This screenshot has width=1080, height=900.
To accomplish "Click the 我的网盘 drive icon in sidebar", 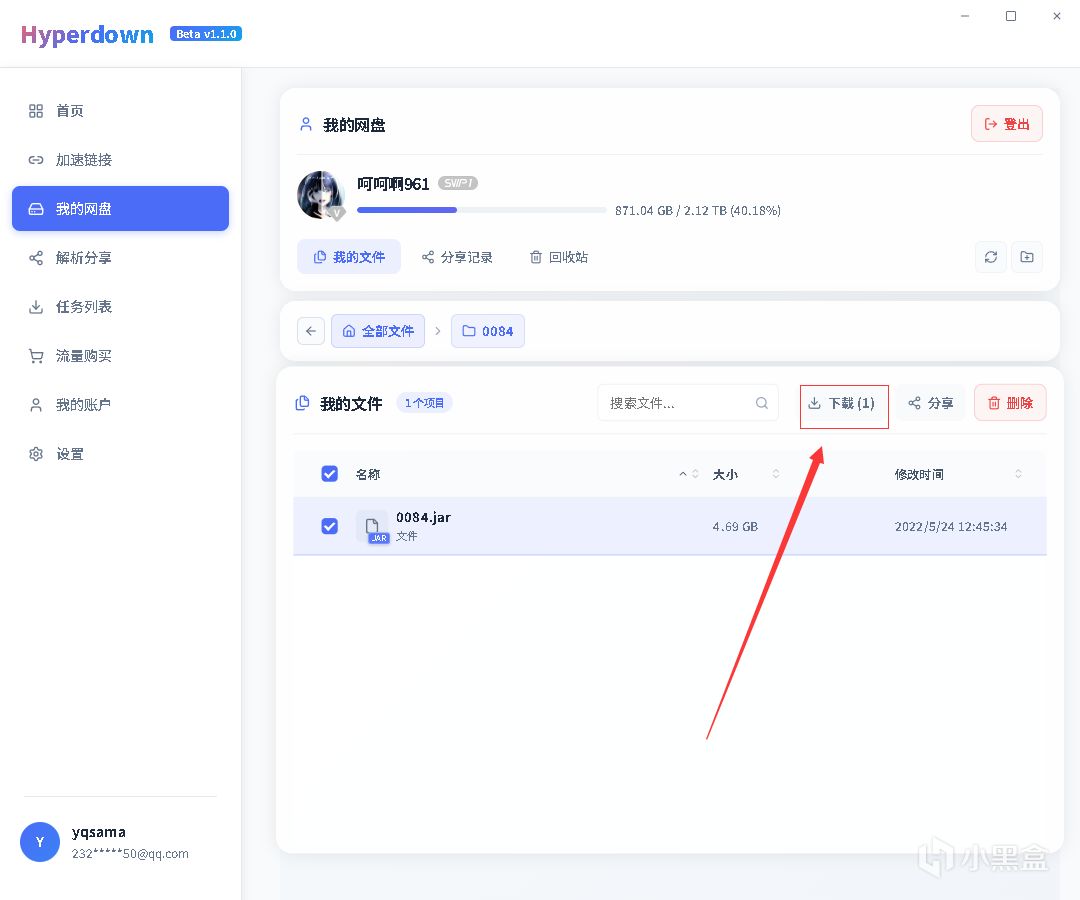I will (36, 209).
